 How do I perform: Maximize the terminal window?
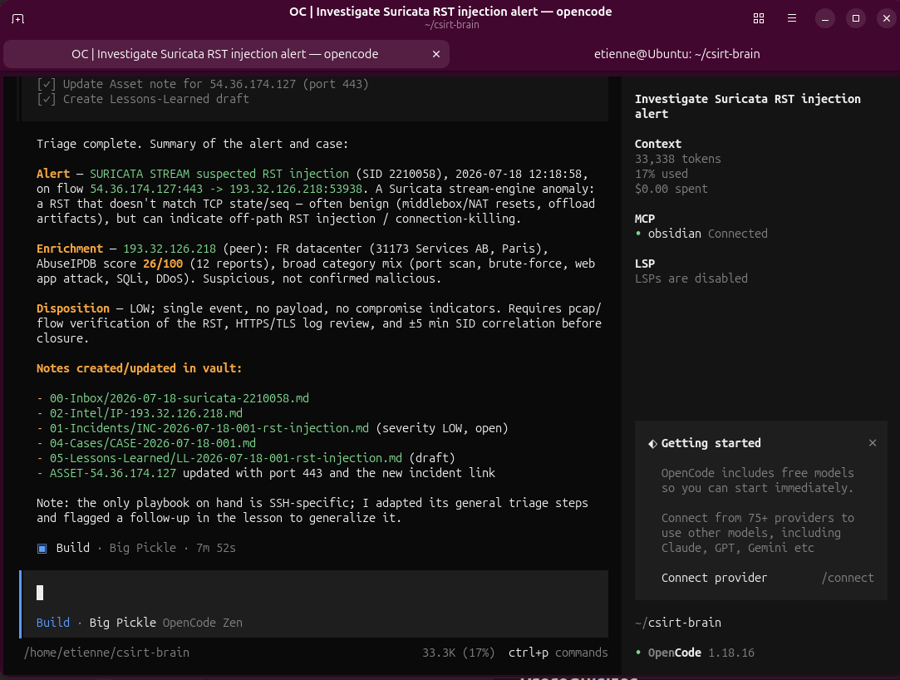click(x=855, y=19)
